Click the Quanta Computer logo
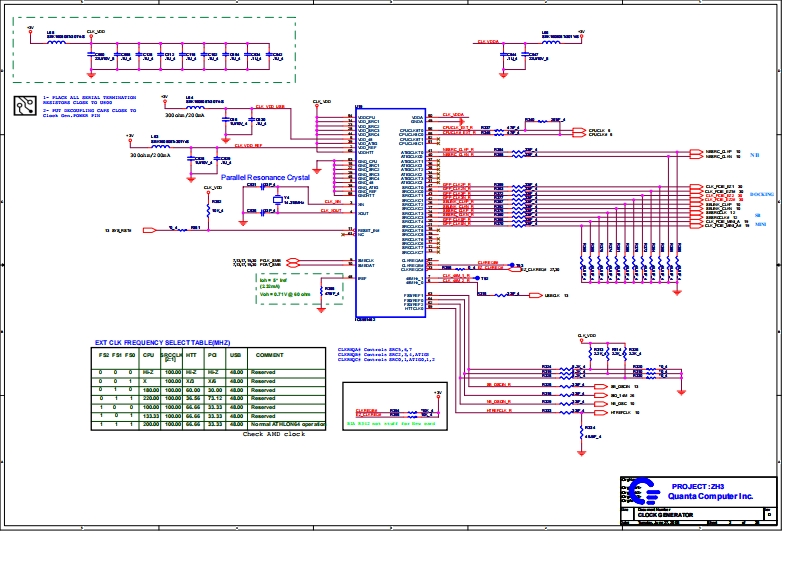Screen dimensions: 793x561 click(645, 491)
